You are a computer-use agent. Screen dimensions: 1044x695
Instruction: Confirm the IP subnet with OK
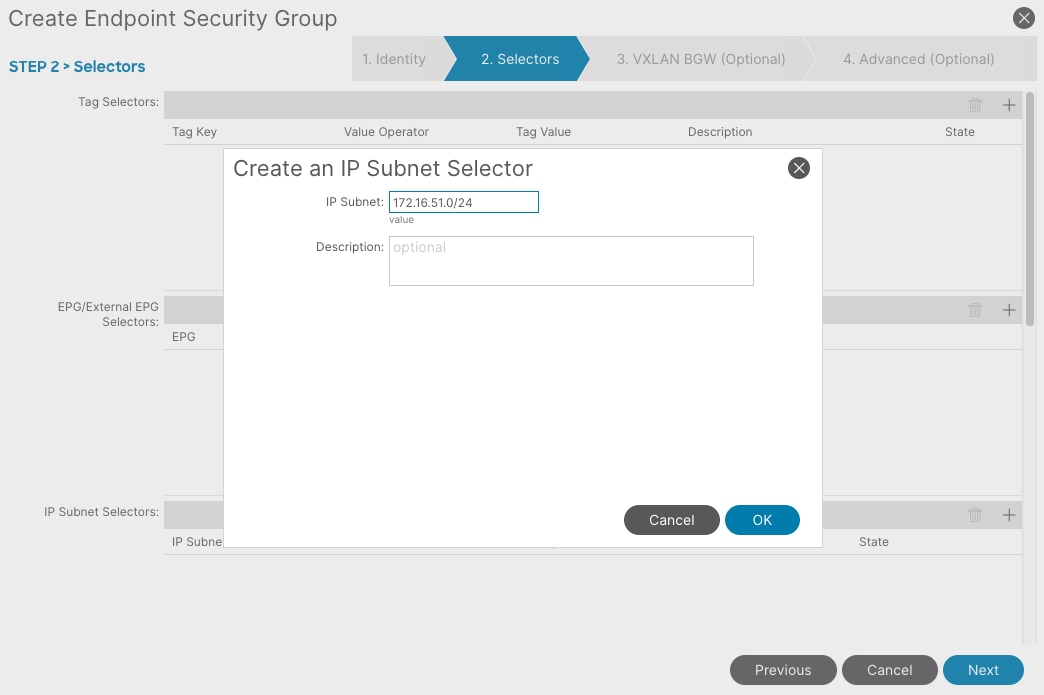pos(762,520)
